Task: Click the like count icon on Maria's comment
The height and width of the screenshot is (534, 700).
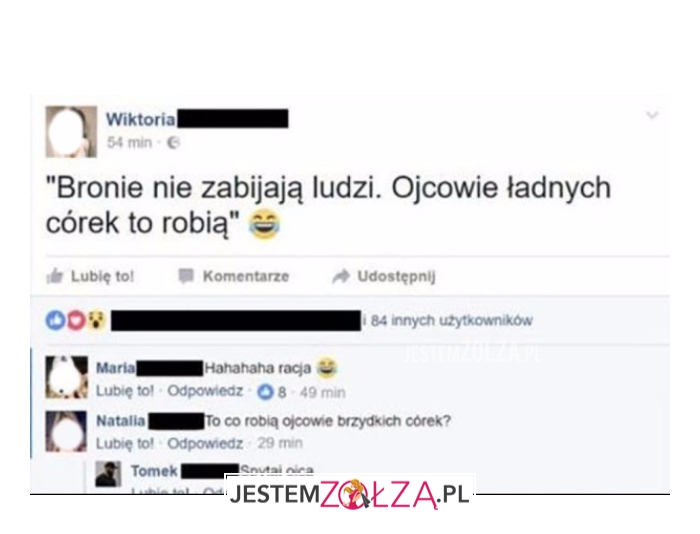Action: point(265,392)
